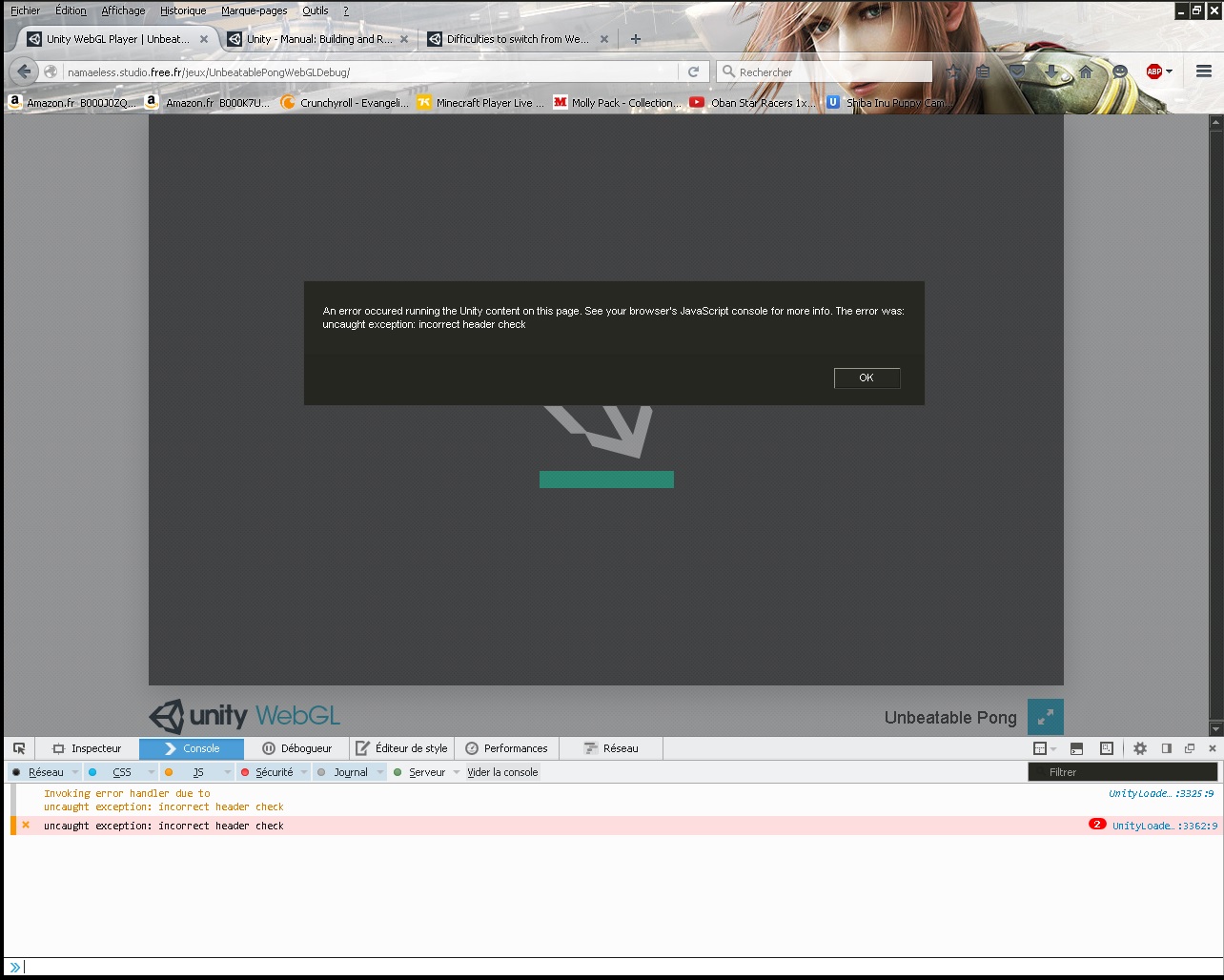Image resolution: width=1224 pixels, height=980 pixels.
Task: Toggle responsive design mode in devtools toolbar
Action: click(1039, 748)
